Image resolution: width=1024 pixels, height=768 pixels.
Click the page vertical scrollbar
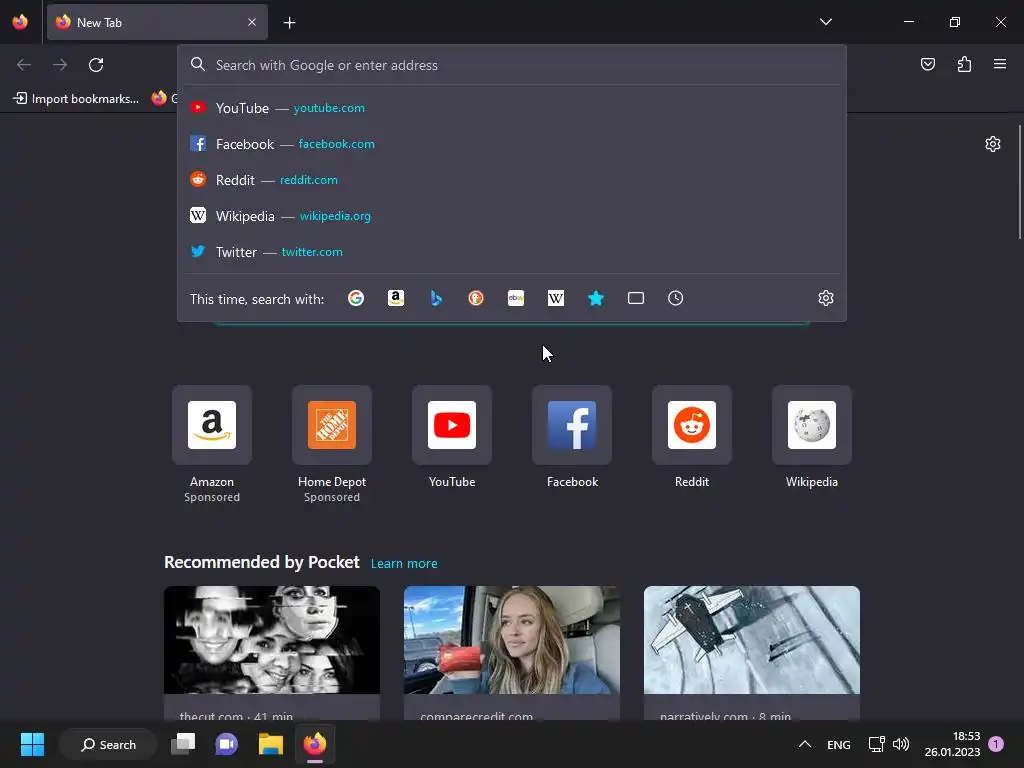pos(1019,183)
